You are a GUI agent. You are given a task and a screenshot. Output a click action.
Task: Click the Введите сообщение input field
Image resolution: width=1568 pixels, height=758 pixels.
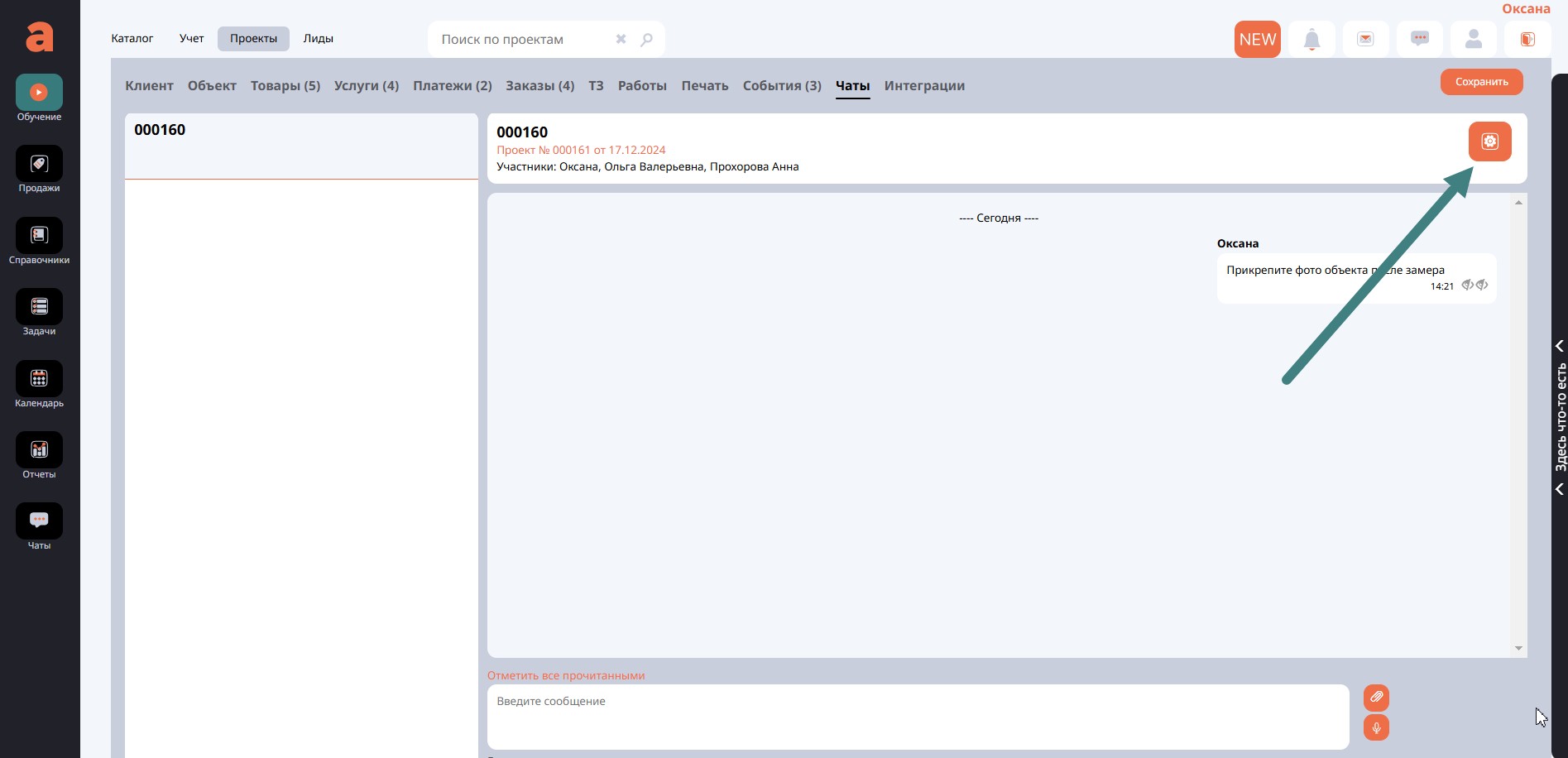click(918, 717)
